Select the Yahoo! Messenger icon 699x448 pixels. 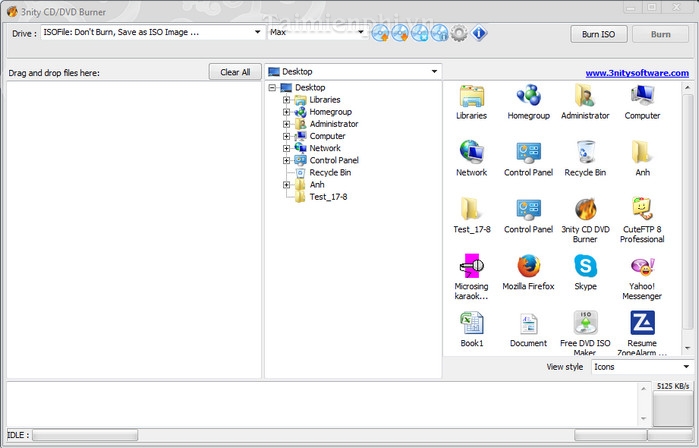click(642, 266)
